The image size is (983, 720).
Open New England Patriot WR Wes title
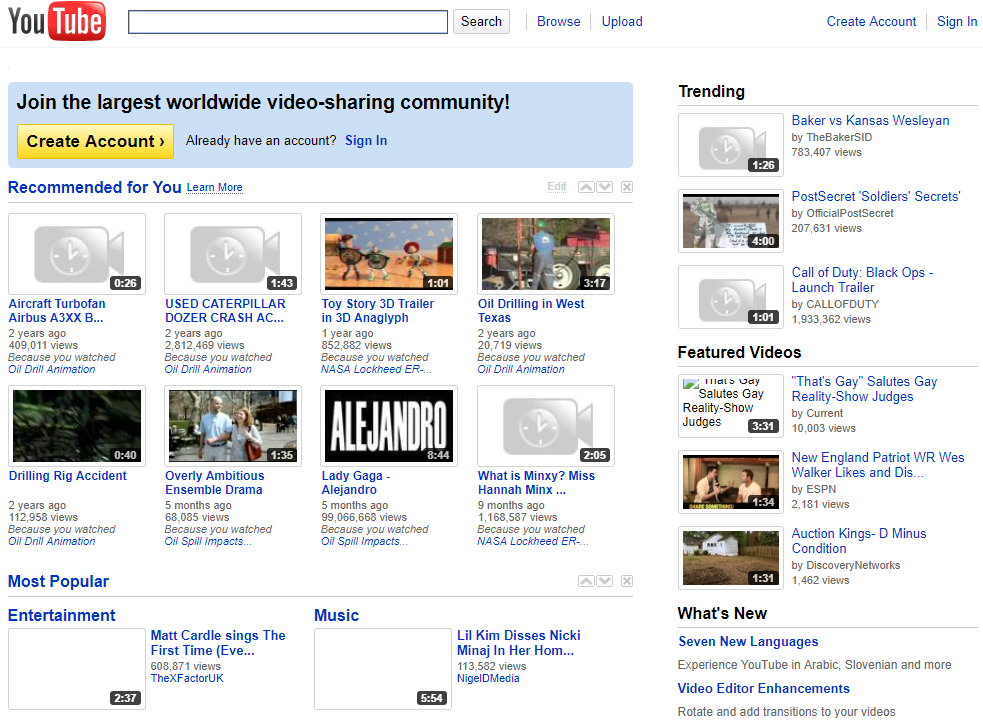tap(878, 465)
